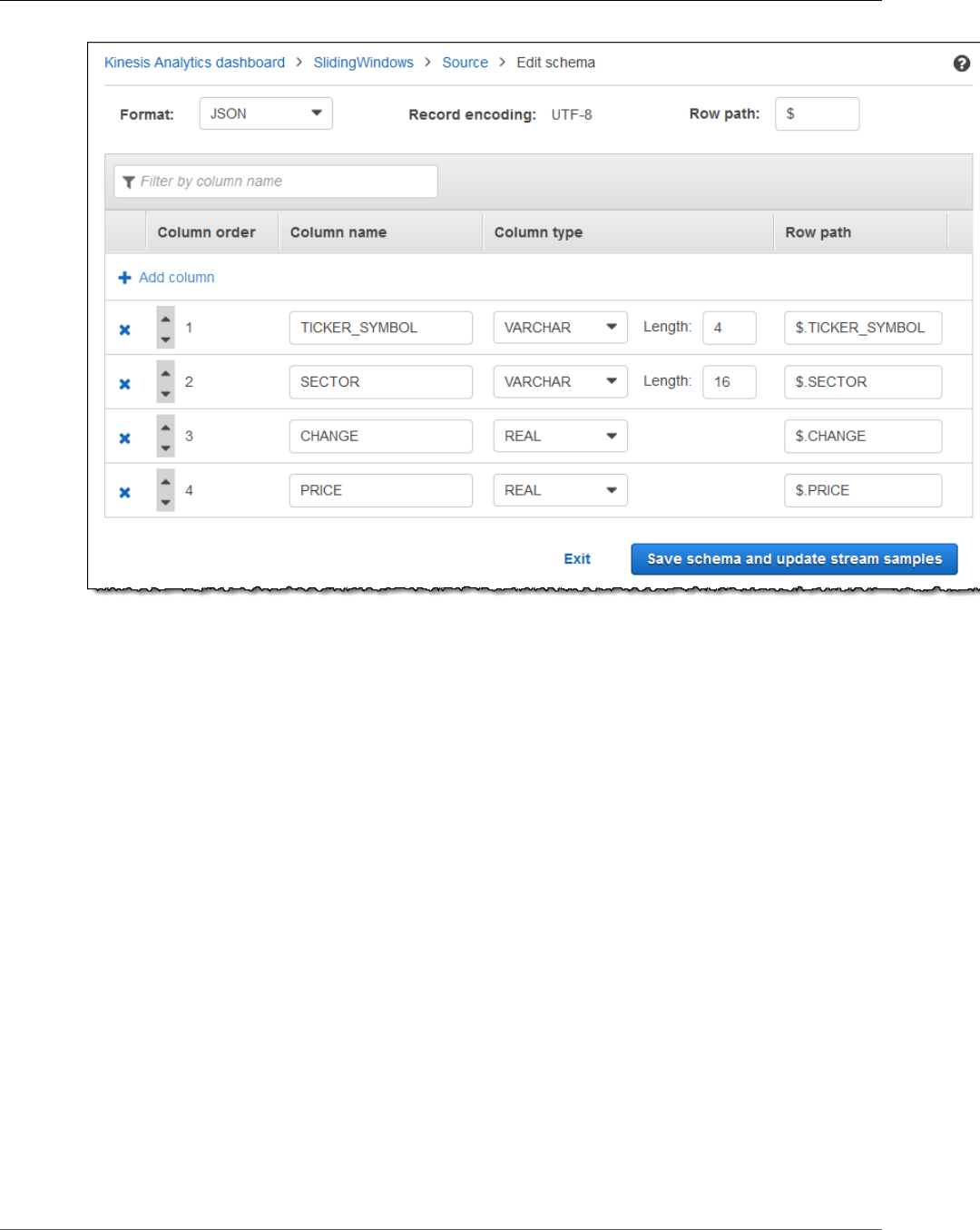Move PRICE column up with arrow
This screenshot has width=980, height=1230.
[x=165, y=482]
